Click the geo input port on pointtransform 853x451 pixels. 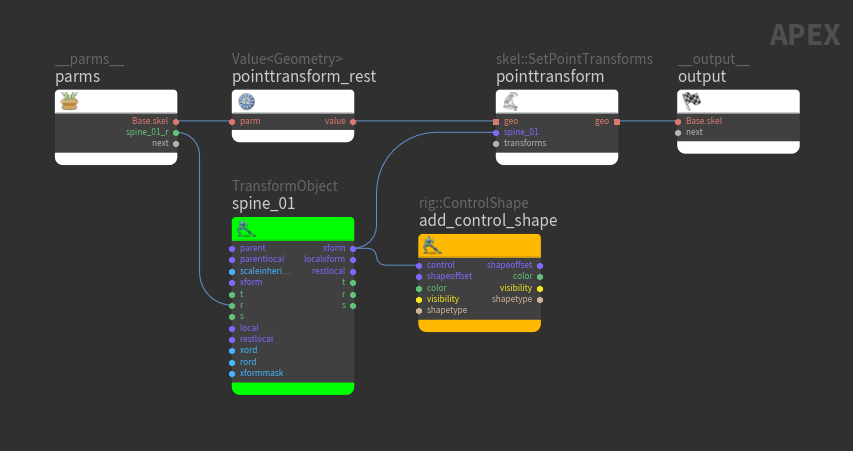click(x=496, y=121)
